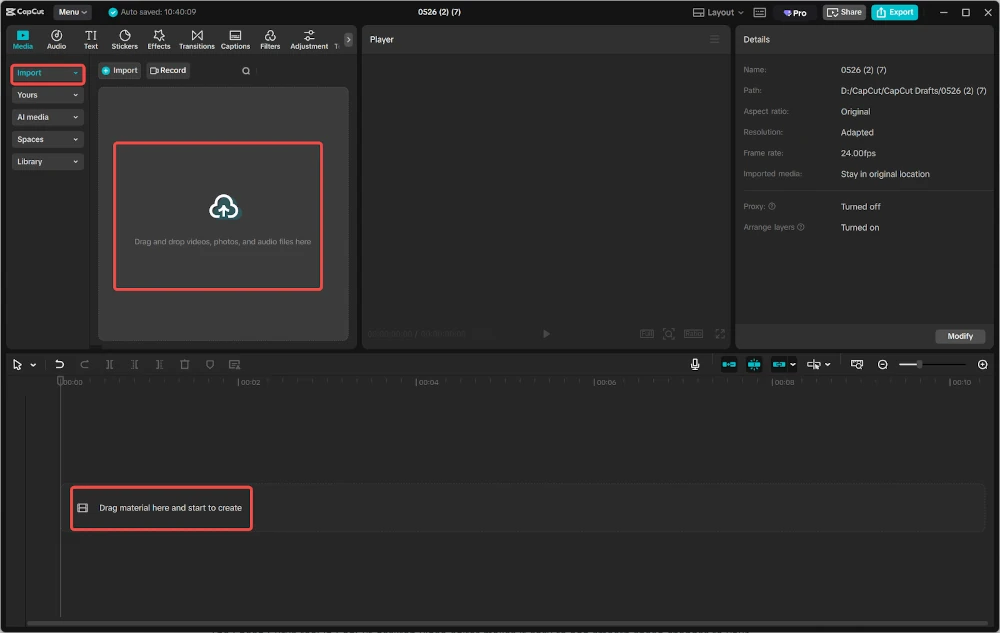Screen dimensions: 1000x633
Task: Click the Import button with plus icon
Action: [119, 71]
